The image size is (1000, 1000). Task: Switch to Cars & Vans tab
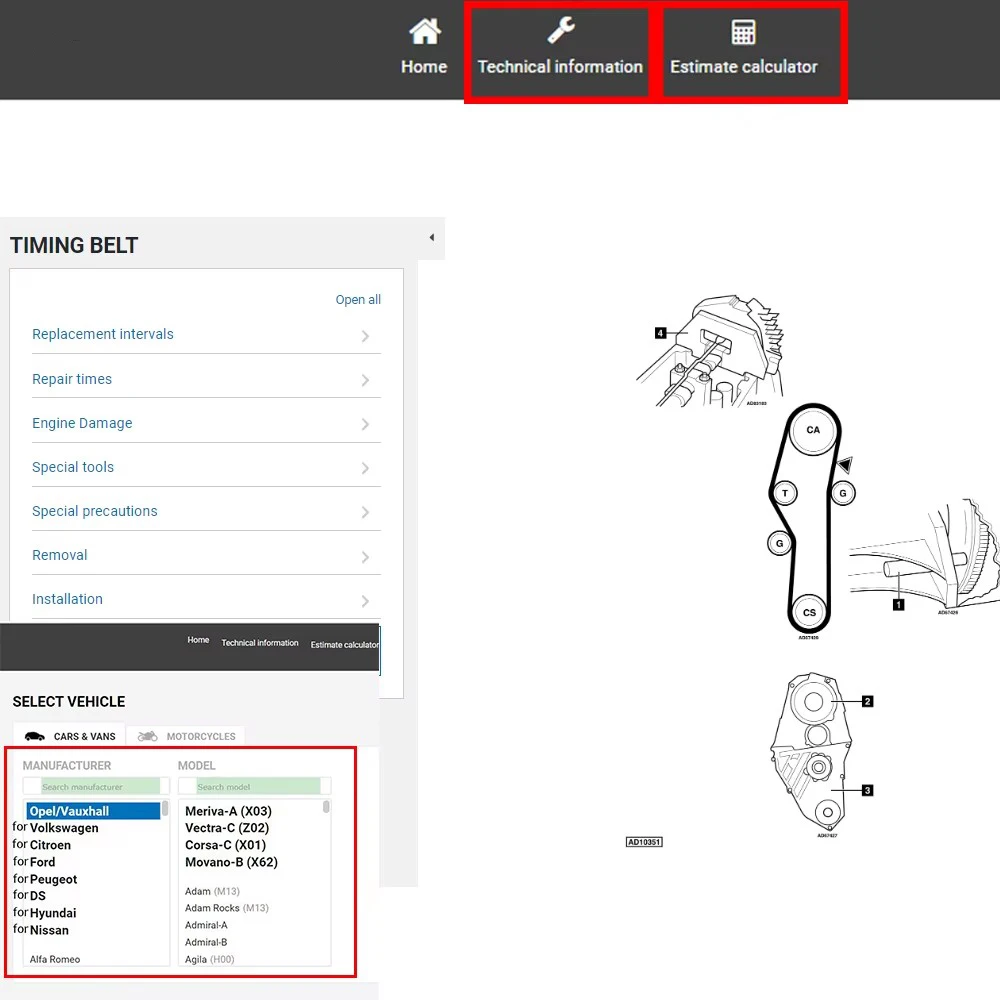[70, 736]
